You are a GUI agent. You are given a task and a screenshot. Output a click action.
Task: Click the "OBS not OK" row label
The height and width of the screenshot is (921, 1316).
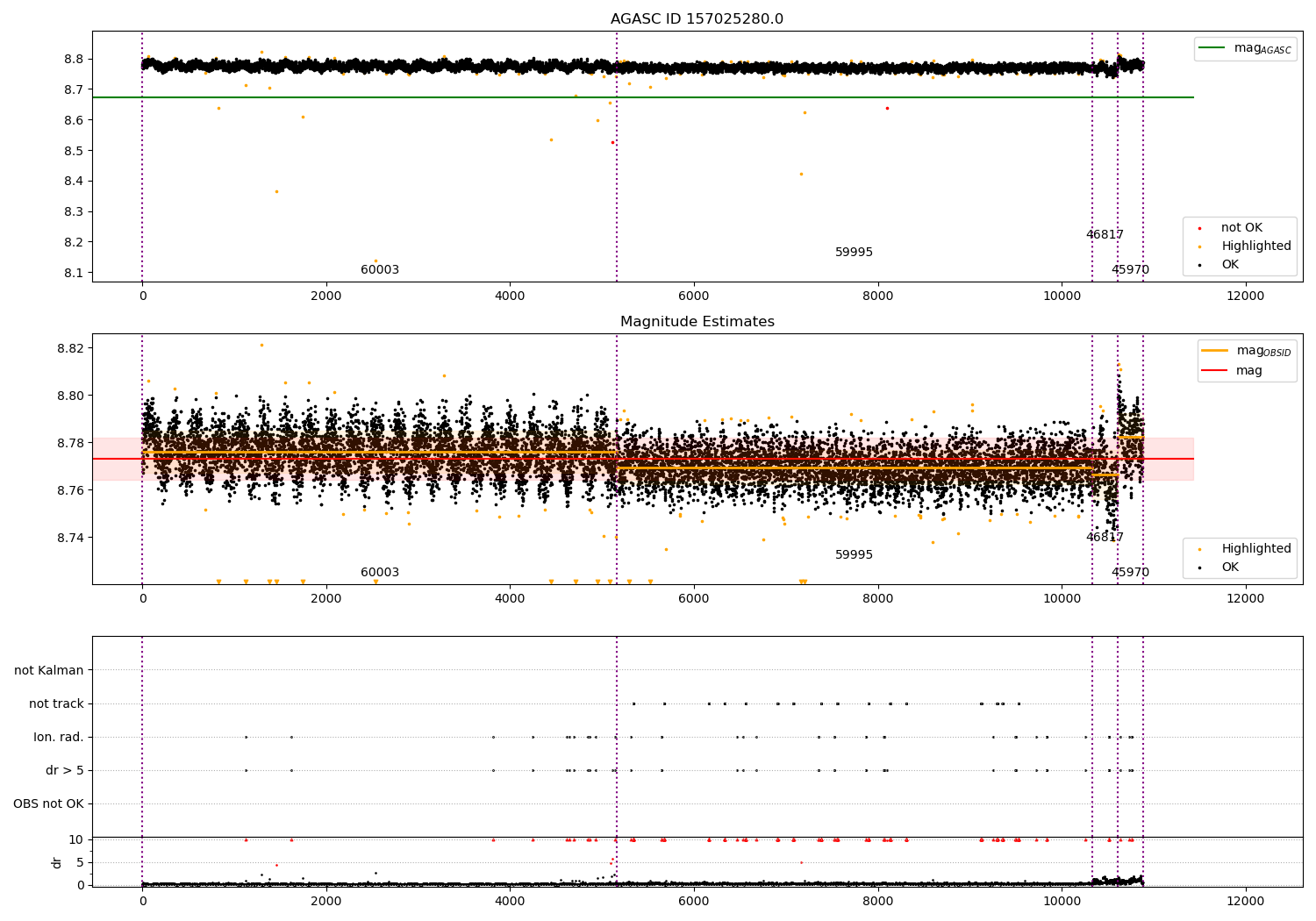coord(49,803)
